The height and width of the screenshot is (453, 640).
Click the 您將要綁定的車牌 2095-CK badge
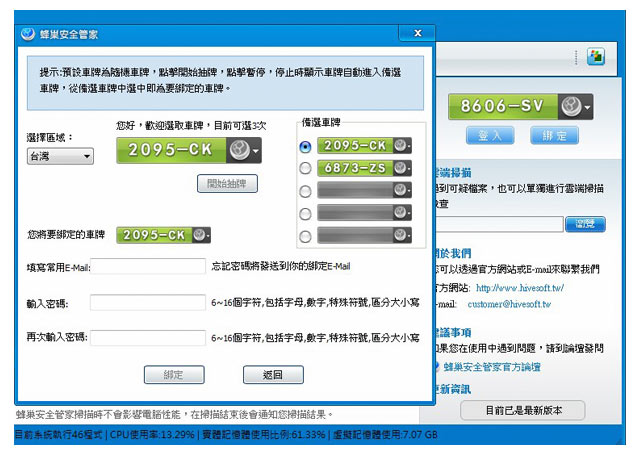164,235
